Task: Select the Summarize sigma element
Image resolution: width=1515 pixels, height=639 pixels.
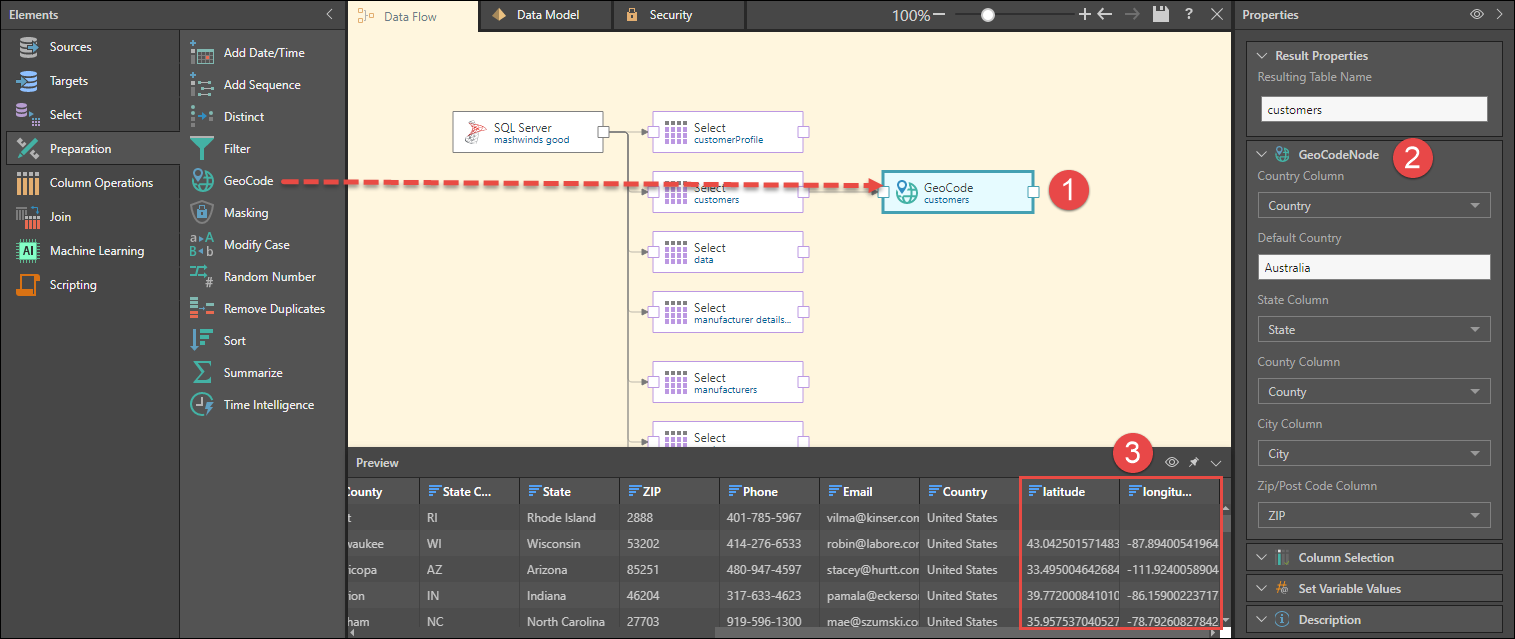Action: [x=202, y=373]
